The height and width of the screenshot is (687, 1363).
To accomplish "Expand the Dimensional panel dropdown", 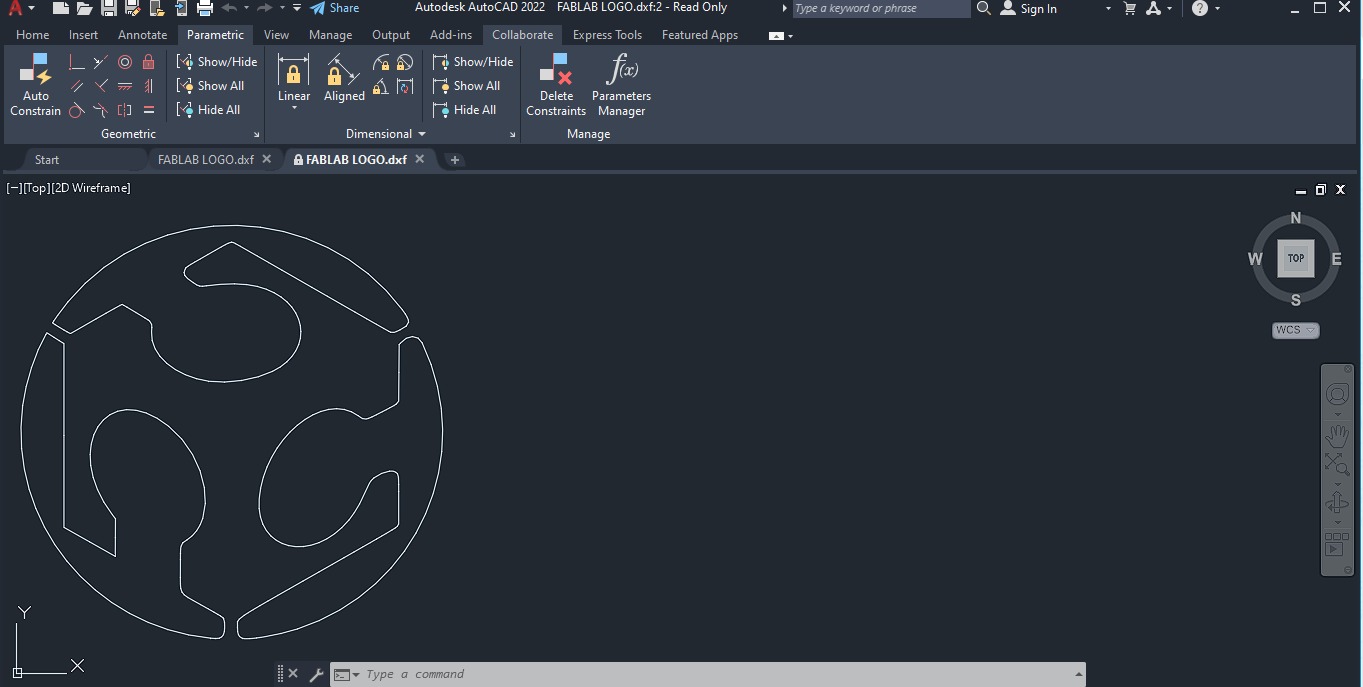I will click(x=422, y=134).
